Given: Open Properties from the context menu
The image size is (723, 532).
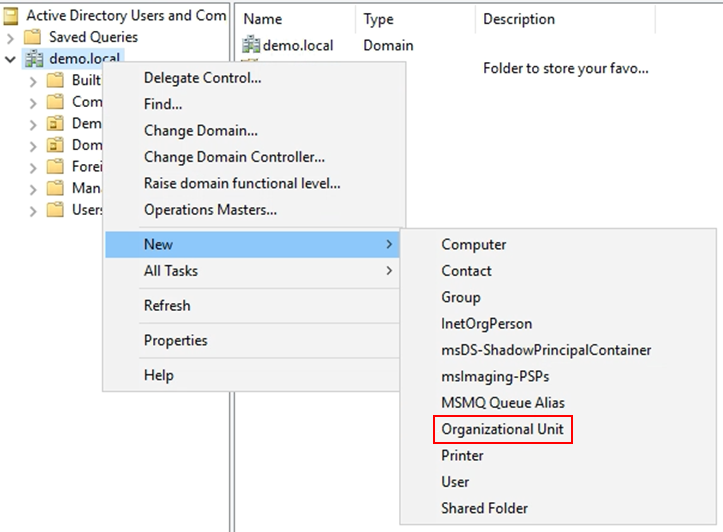Looking at the screenshot, I should pos(176,341).
